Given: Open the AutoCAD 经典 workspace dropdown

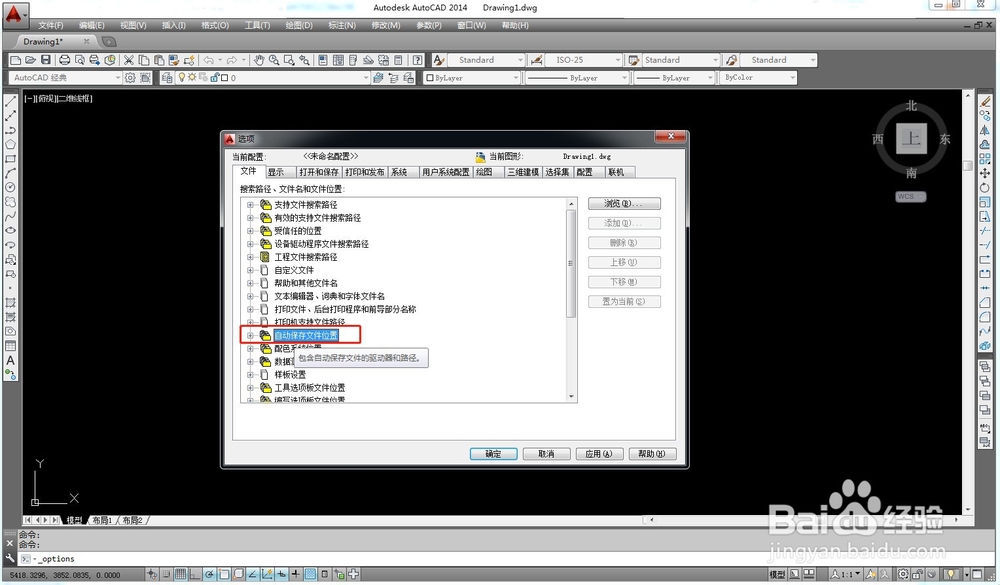Looking at the screenshot, I should click(x=117, y=78).
